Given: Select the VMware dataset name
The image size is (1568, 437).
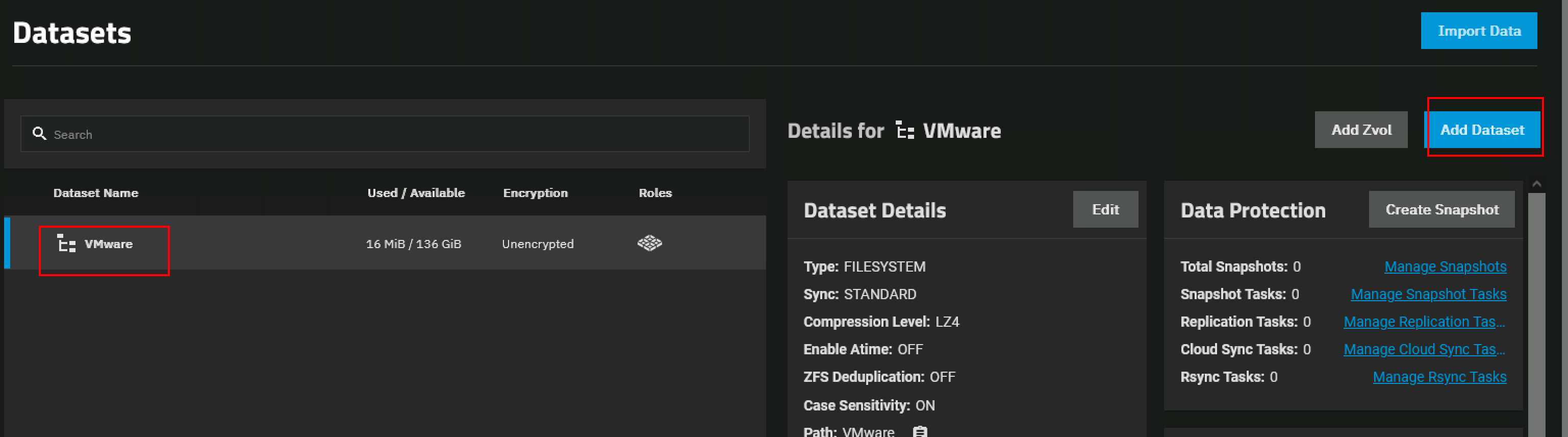Looking at the screenshot, I should coord(108,244).
